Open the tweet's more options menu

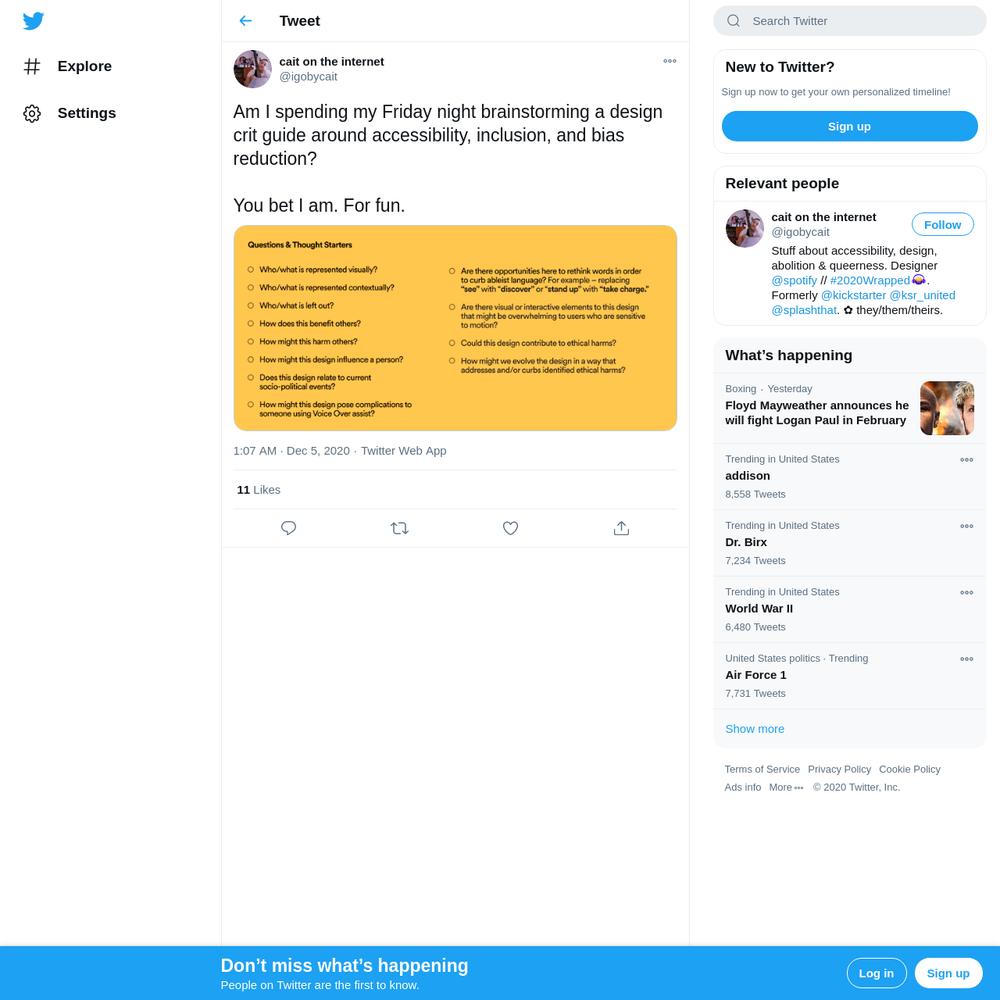click(x=670, y=61)
